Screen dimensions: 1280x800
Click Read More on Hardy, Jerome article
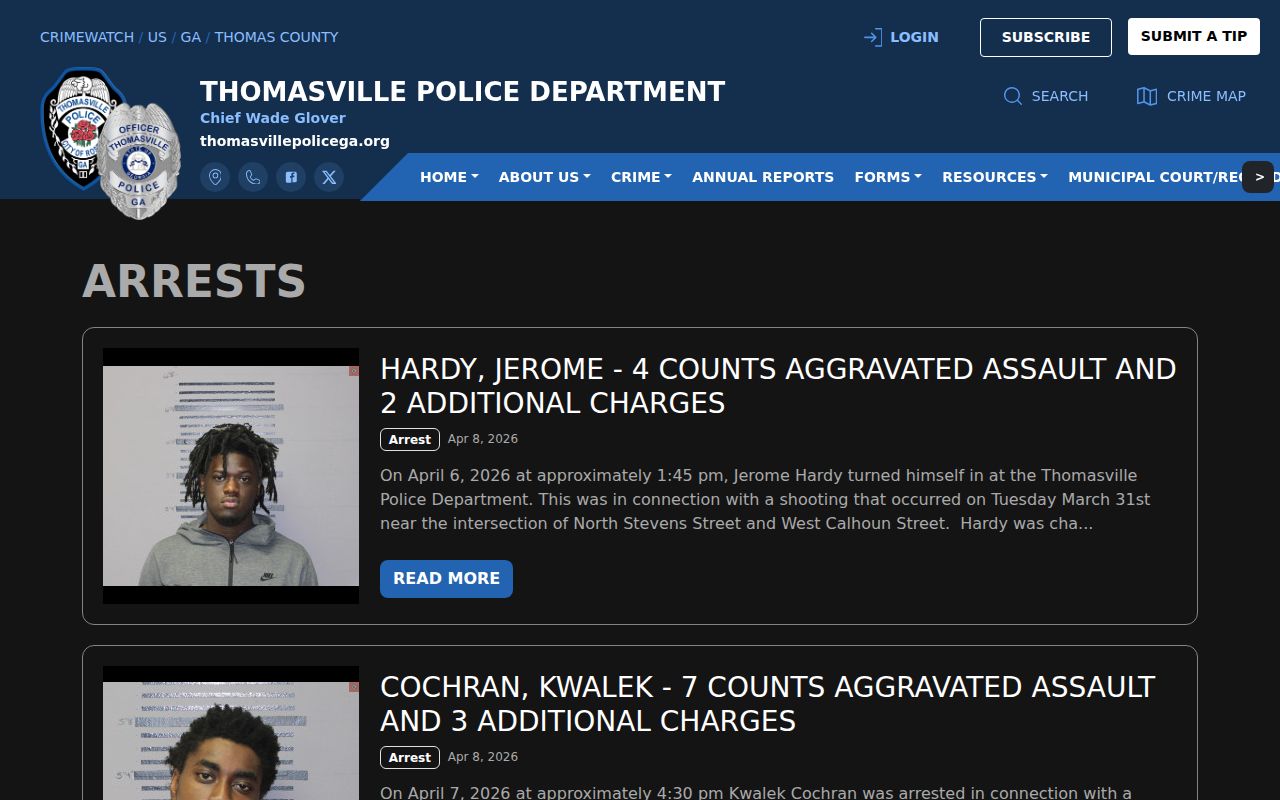[446, 579]
